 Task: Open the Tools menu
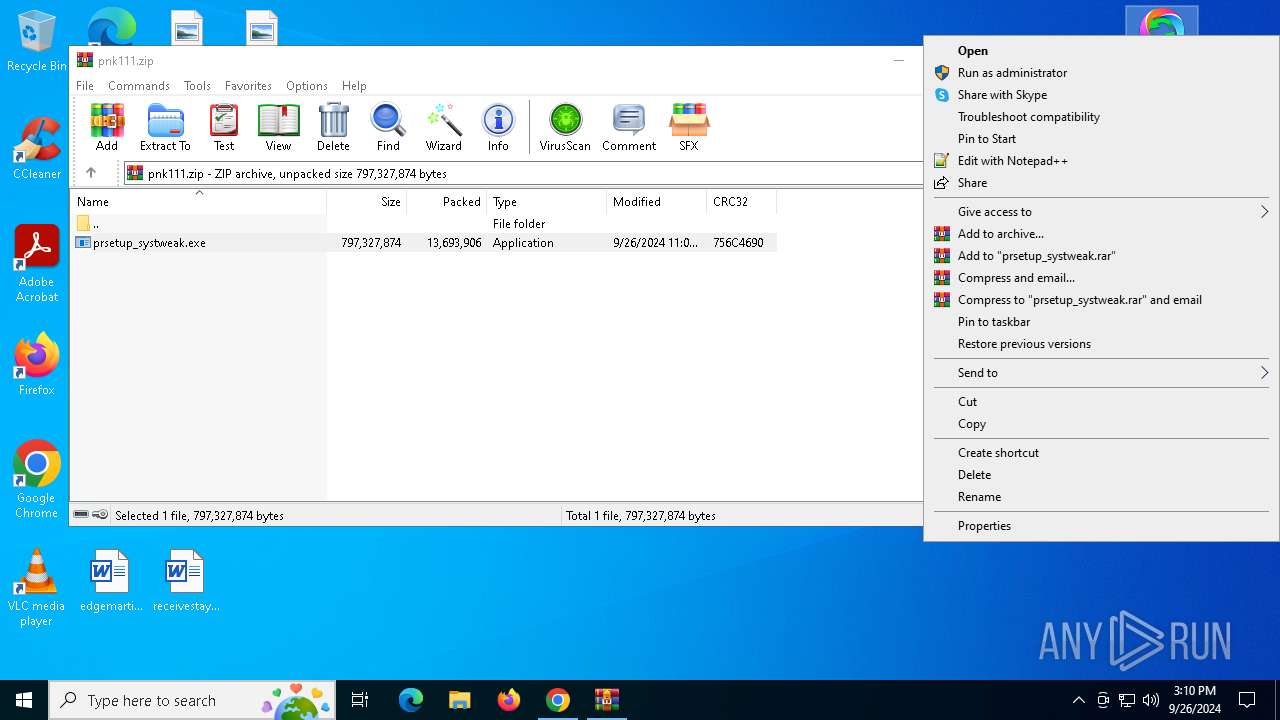point(197,86)
